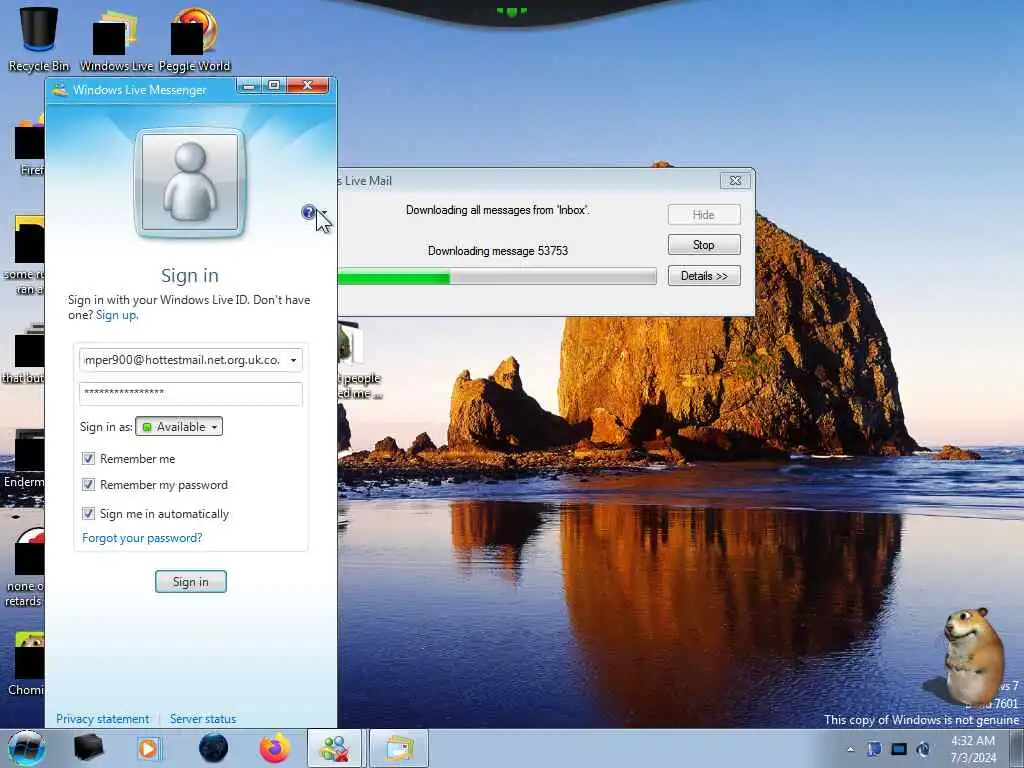
Task: Open the Peggle World desktop shortcut
Action: coord(194,38)
